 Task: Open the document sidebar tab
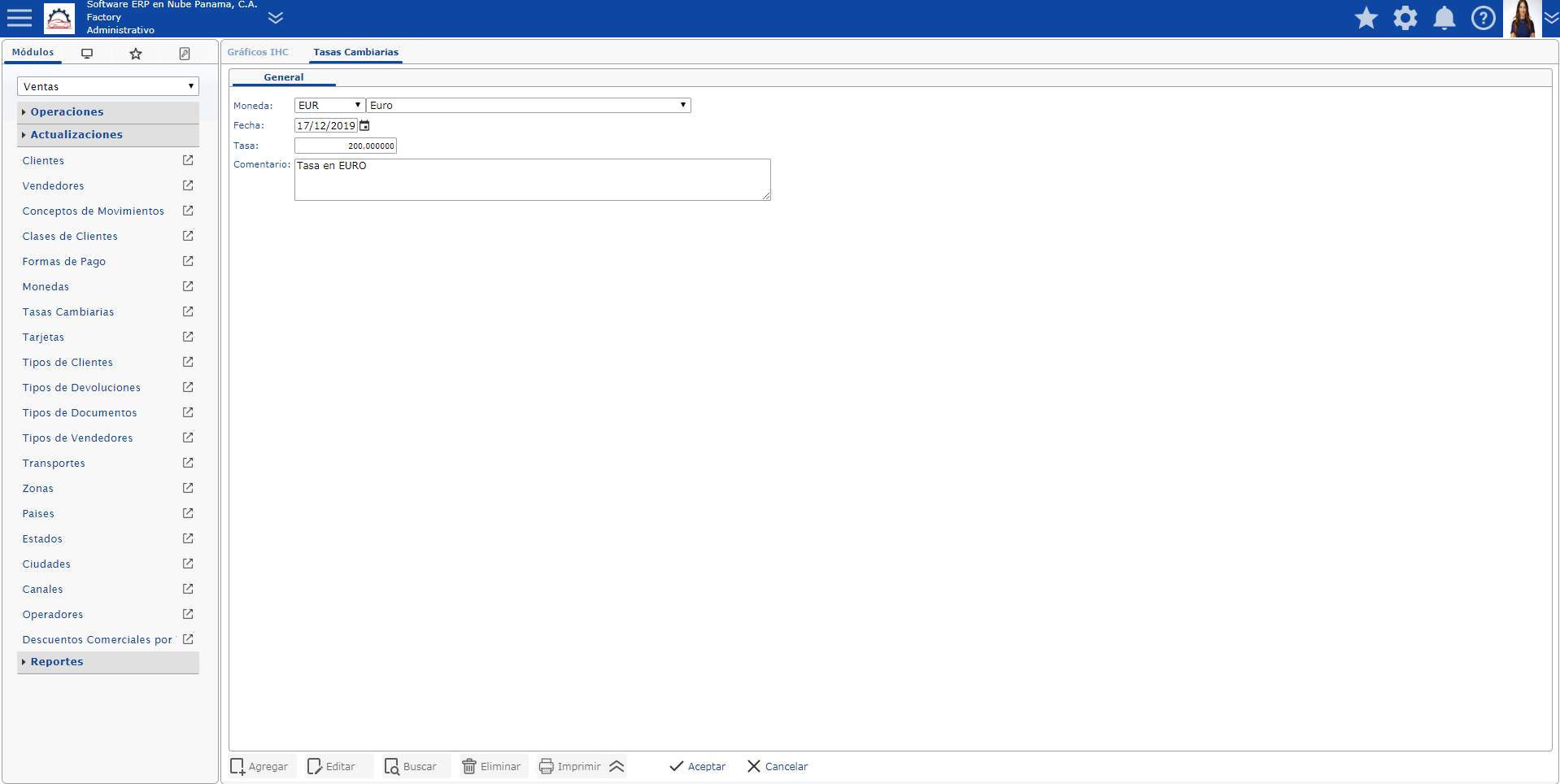pyautogui.click(x=185, y=54)
